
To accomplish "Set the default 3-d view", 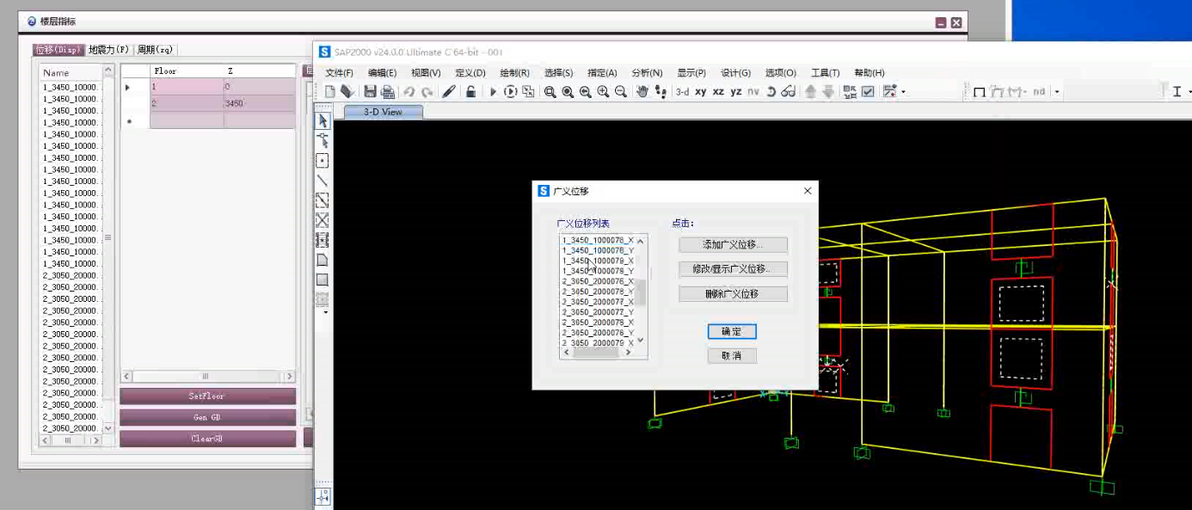I will (x=682, y=92).
